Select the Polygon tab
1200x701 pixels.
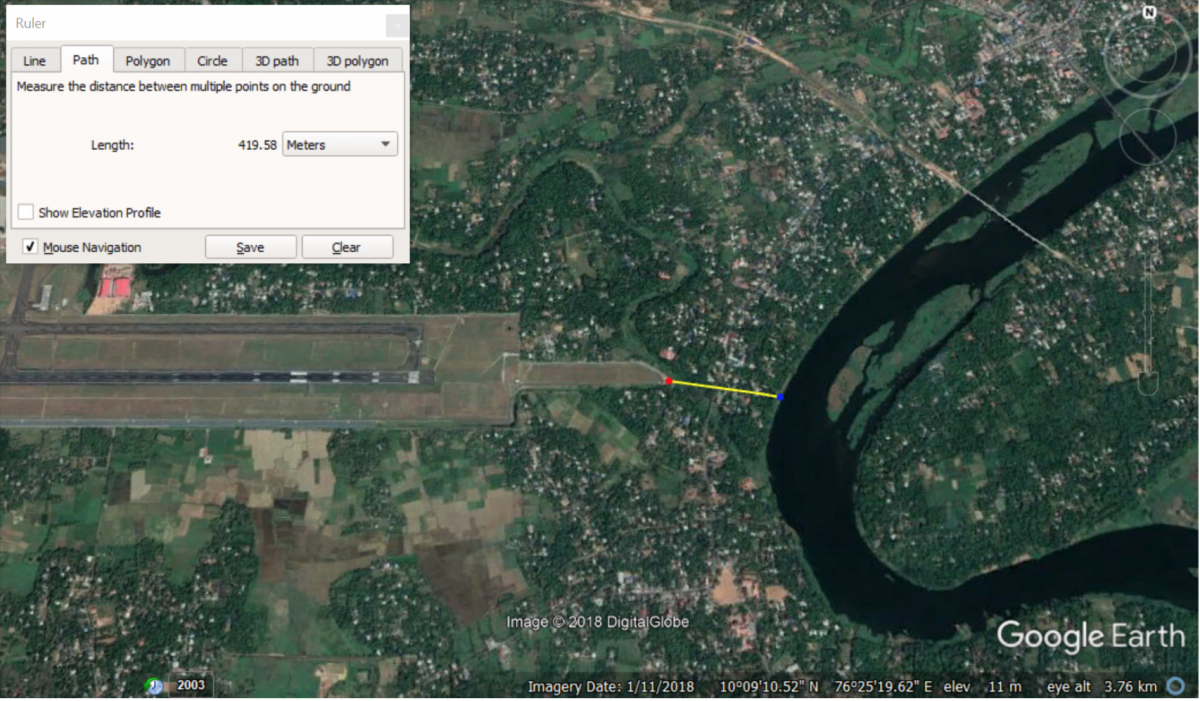tap(148, 60)
